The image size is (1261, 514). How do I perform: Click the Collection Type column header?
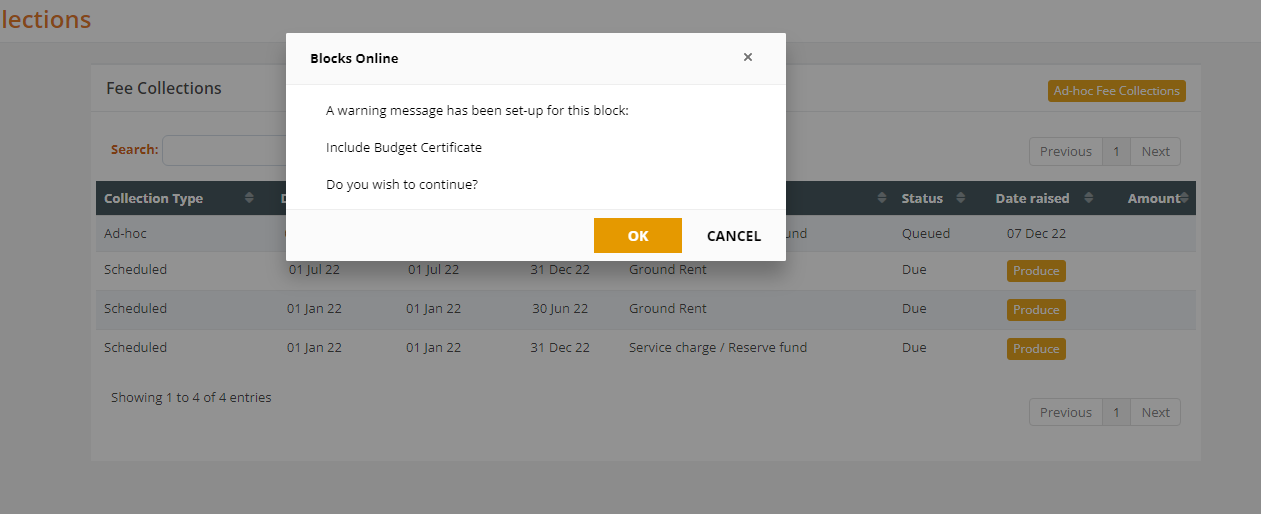coord(154,198)
